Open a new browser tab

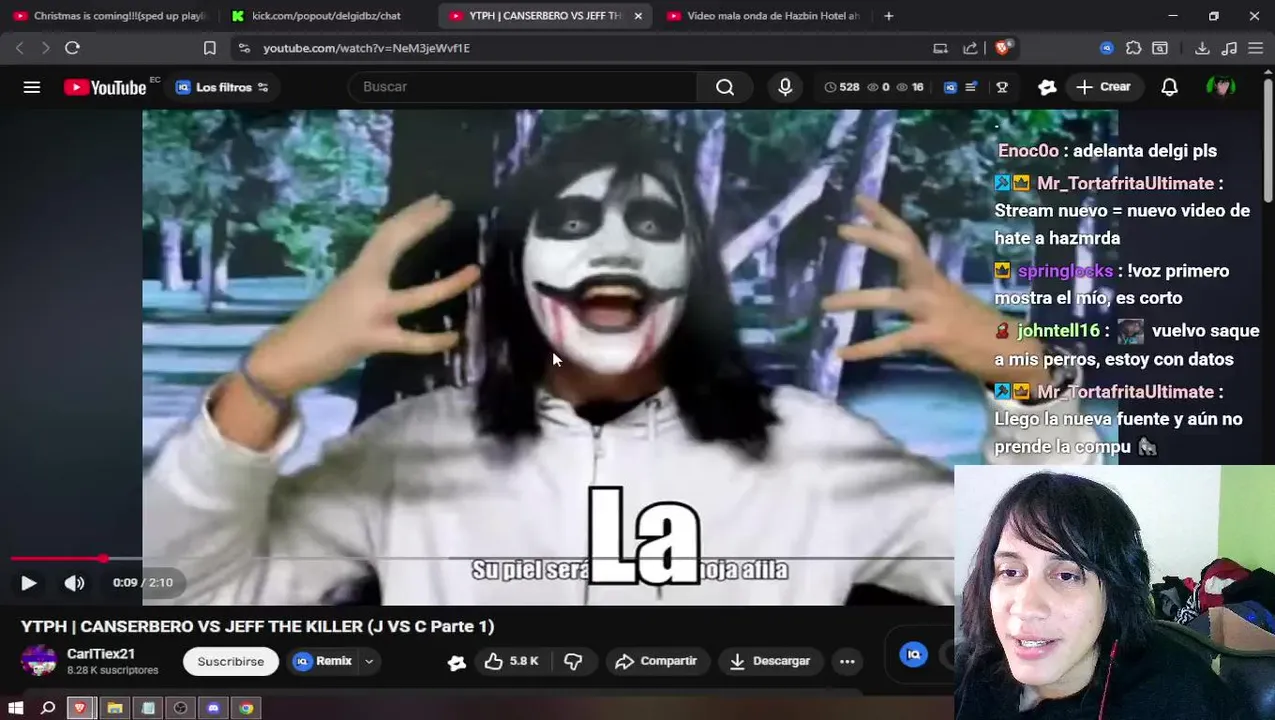click(x=888, y=16)
